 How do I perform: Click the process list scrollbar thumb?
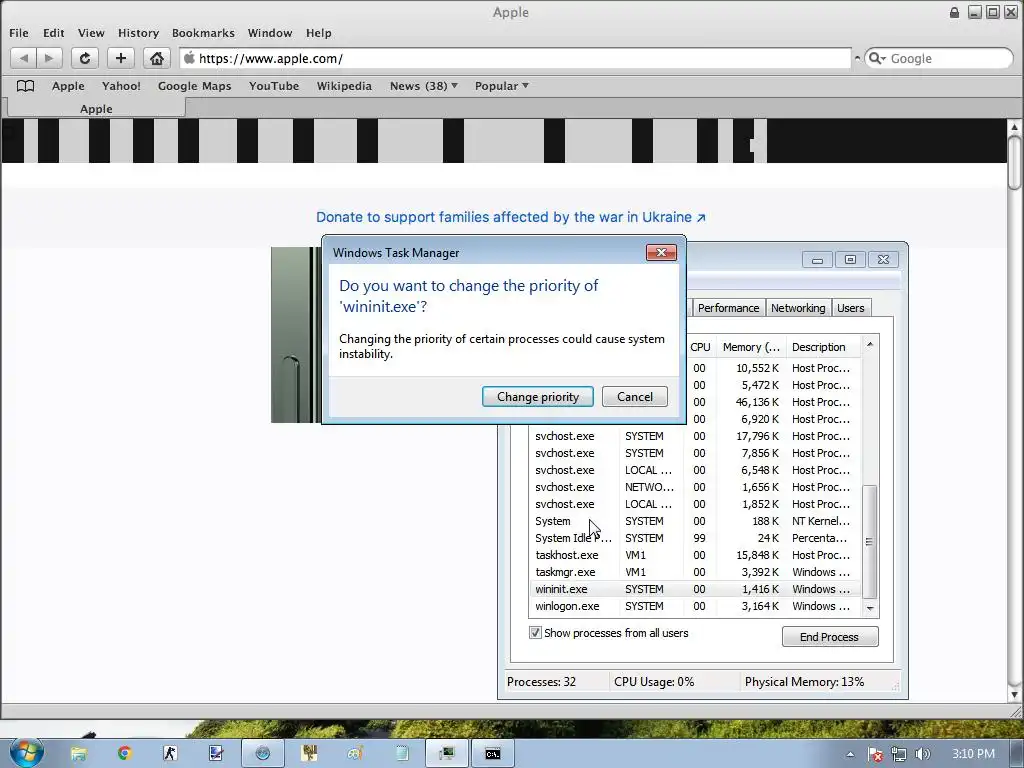pyautogui.click(x=869, y=541)
